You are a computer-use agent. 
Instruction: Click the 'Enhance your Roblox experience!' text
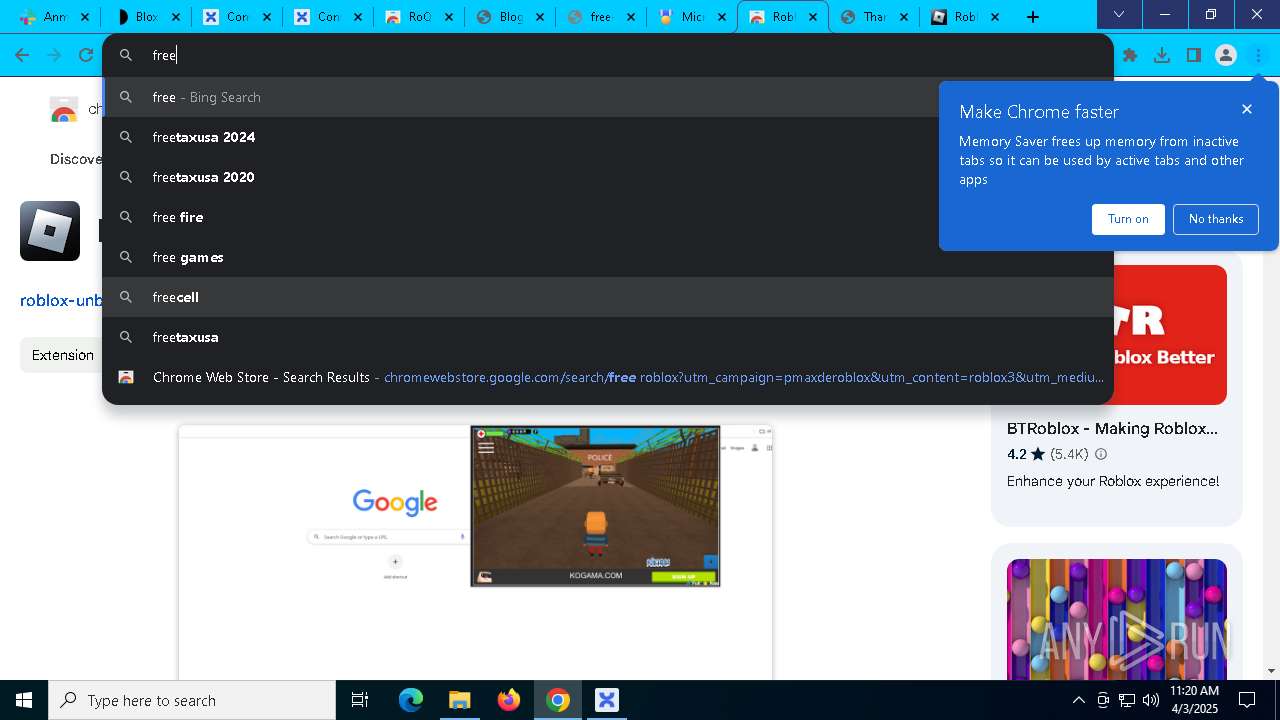(1113, 481)
